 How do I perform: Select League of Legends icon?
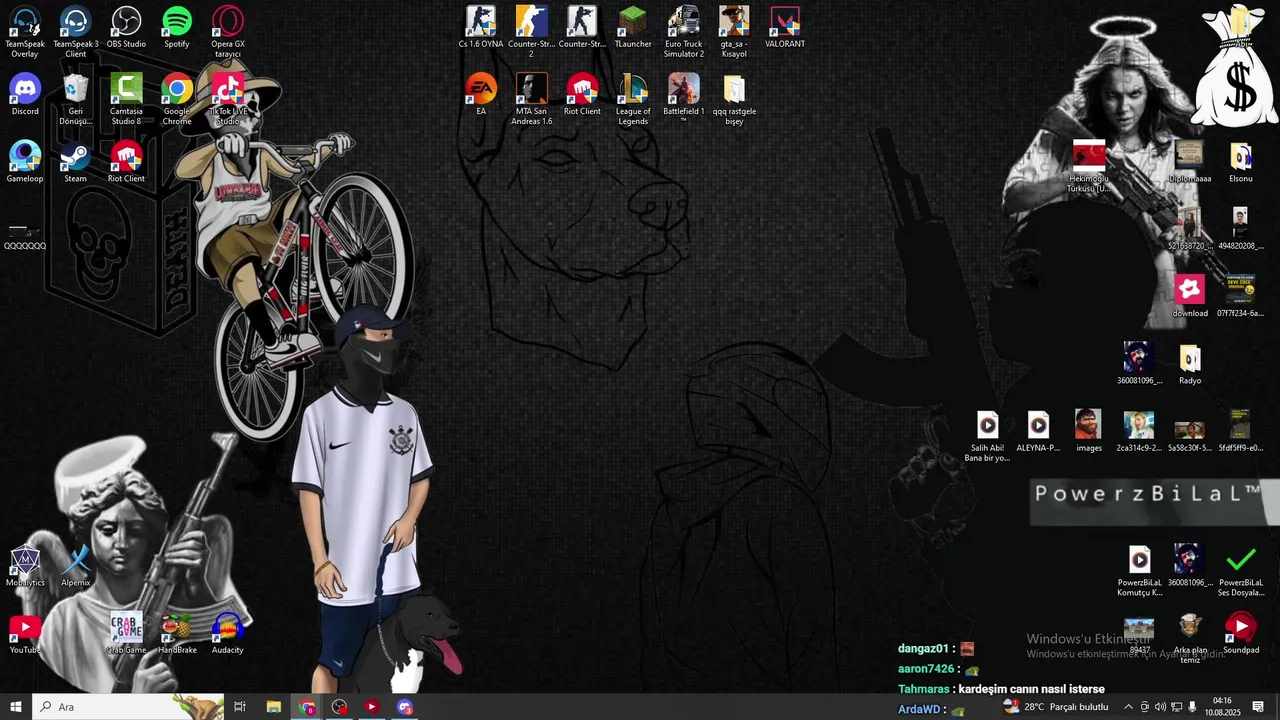(633, 100)
